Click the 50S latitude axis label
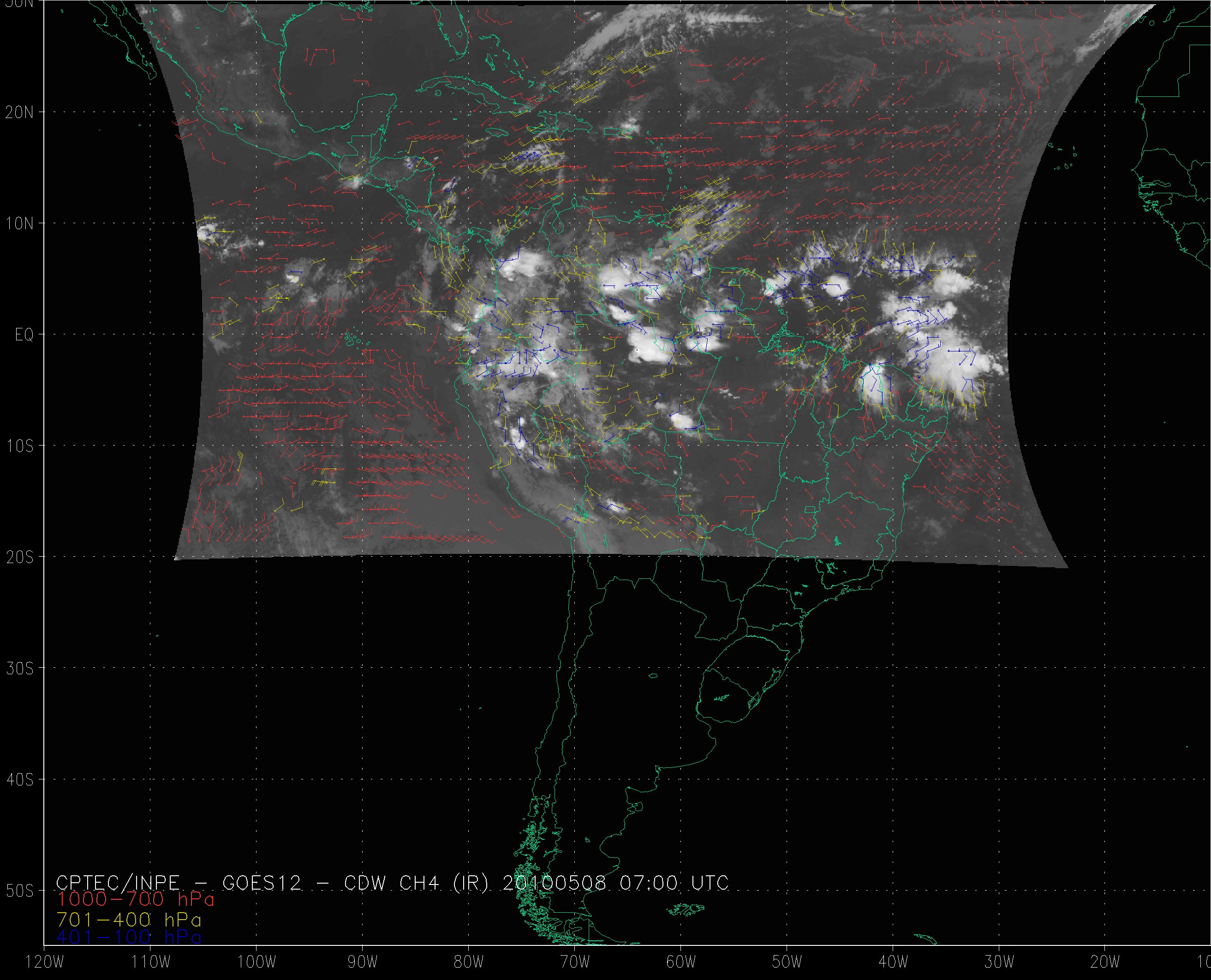This screenshot has width=1211, height=980. point(20,891)
